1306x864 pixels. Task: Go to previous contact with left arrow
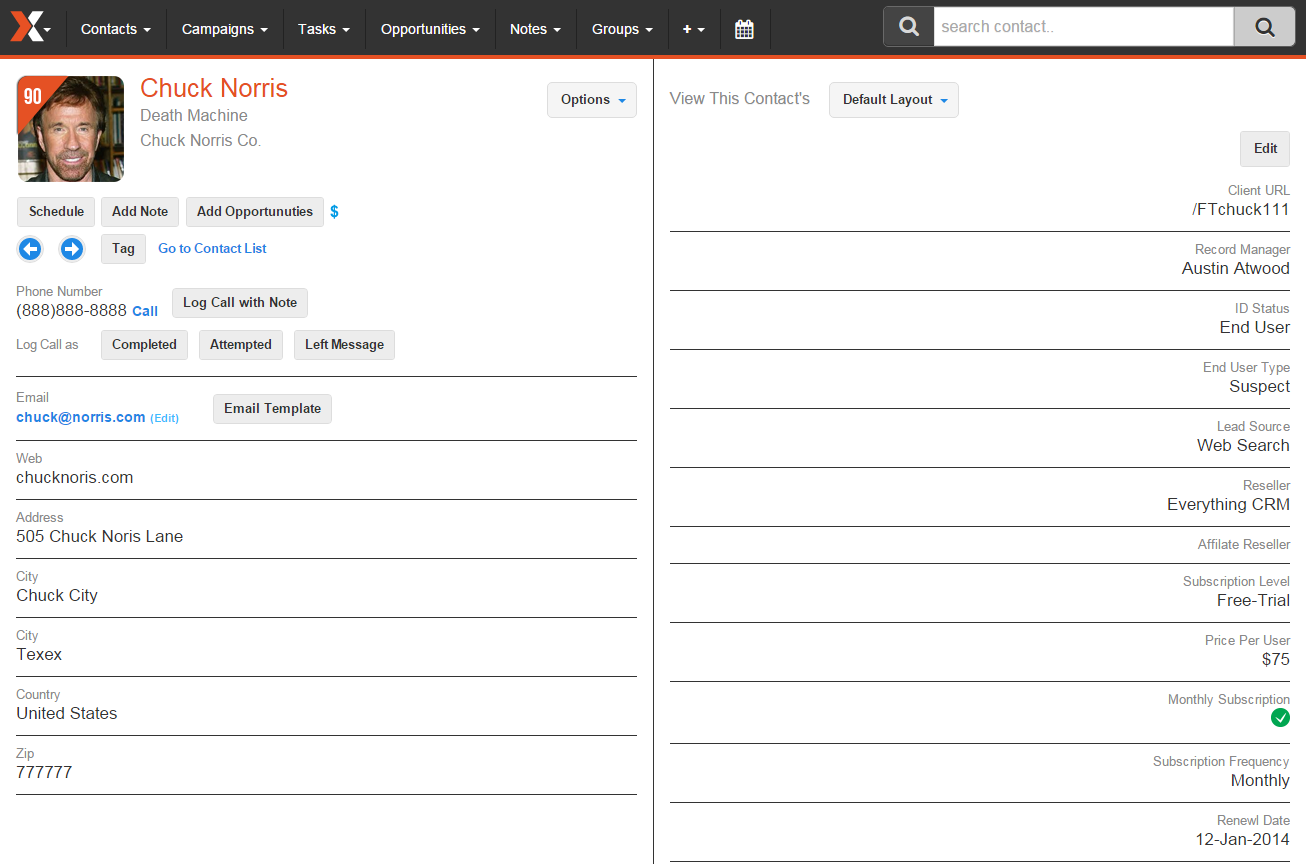point(30,248)
